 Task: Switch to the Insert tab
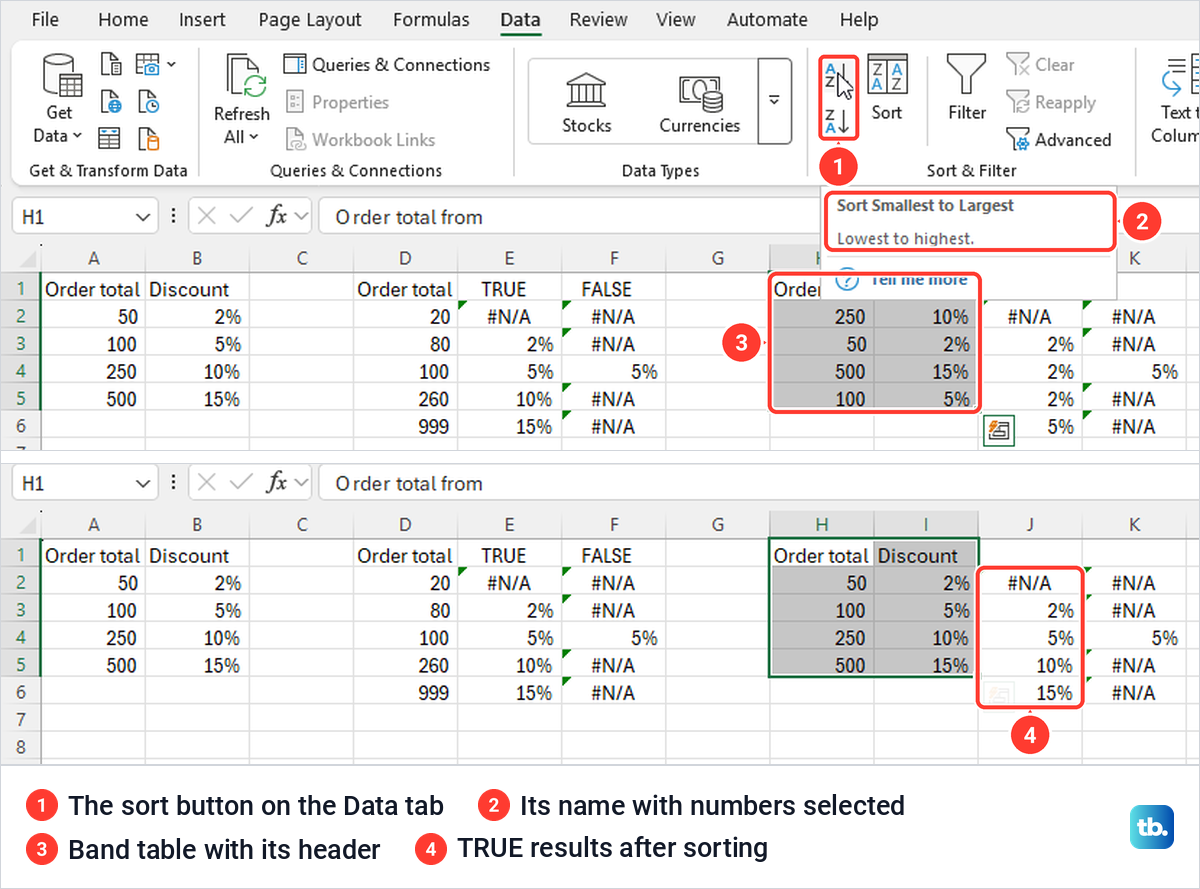point(202,20)
